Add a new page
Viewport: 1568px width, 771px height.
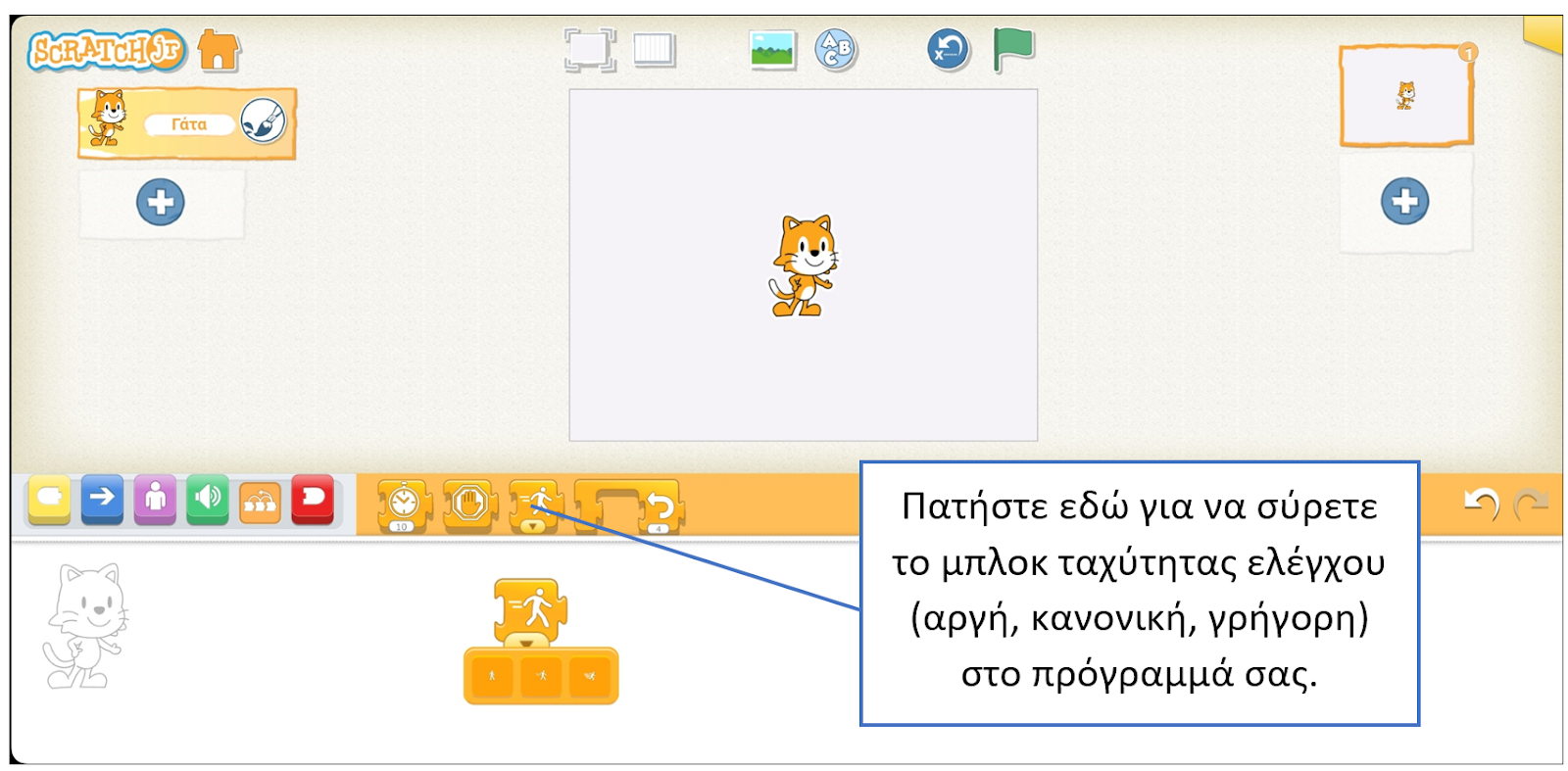1405,202
